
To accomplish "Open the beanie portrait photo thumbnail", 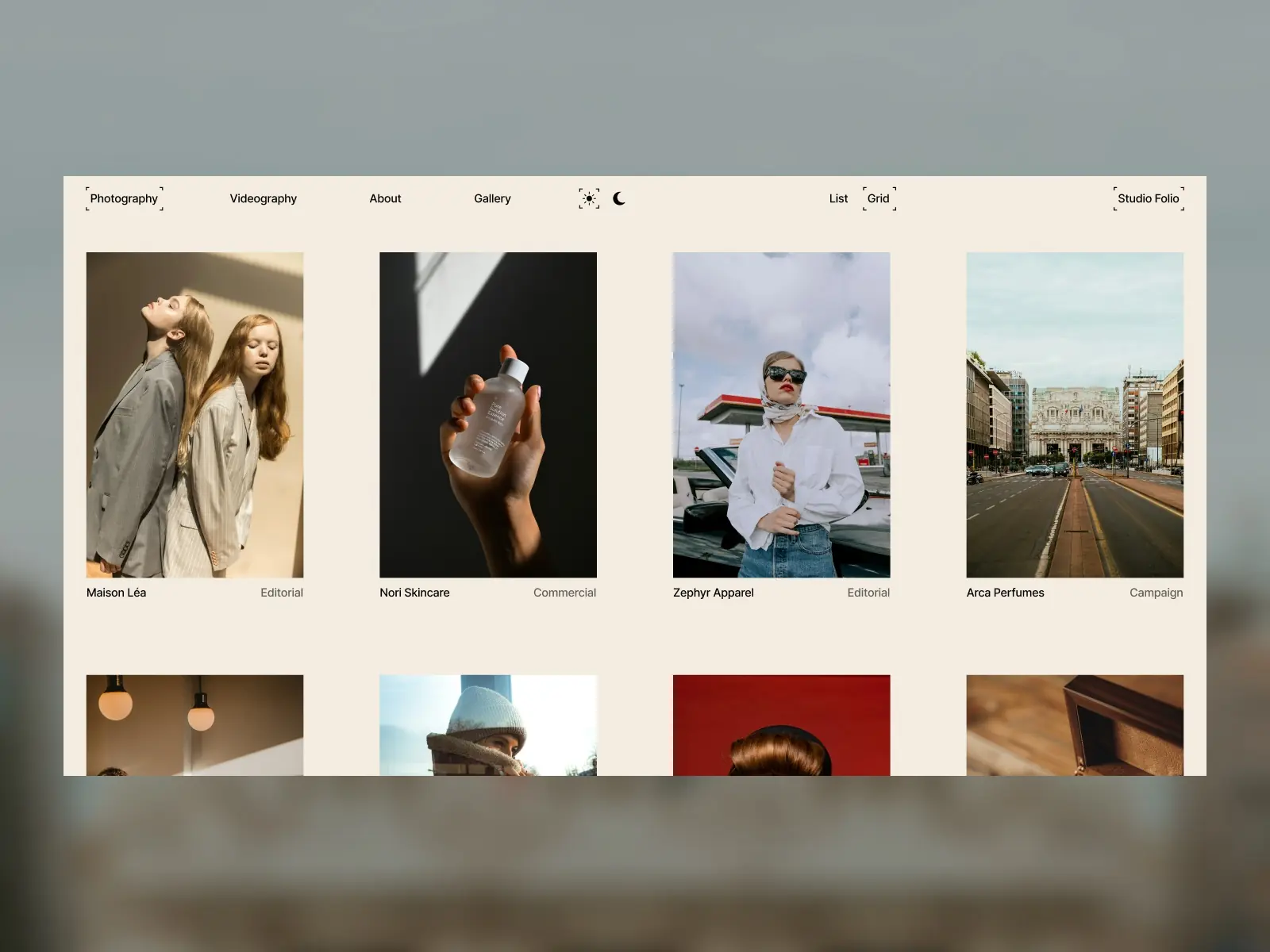I will [x=488, y=725].
